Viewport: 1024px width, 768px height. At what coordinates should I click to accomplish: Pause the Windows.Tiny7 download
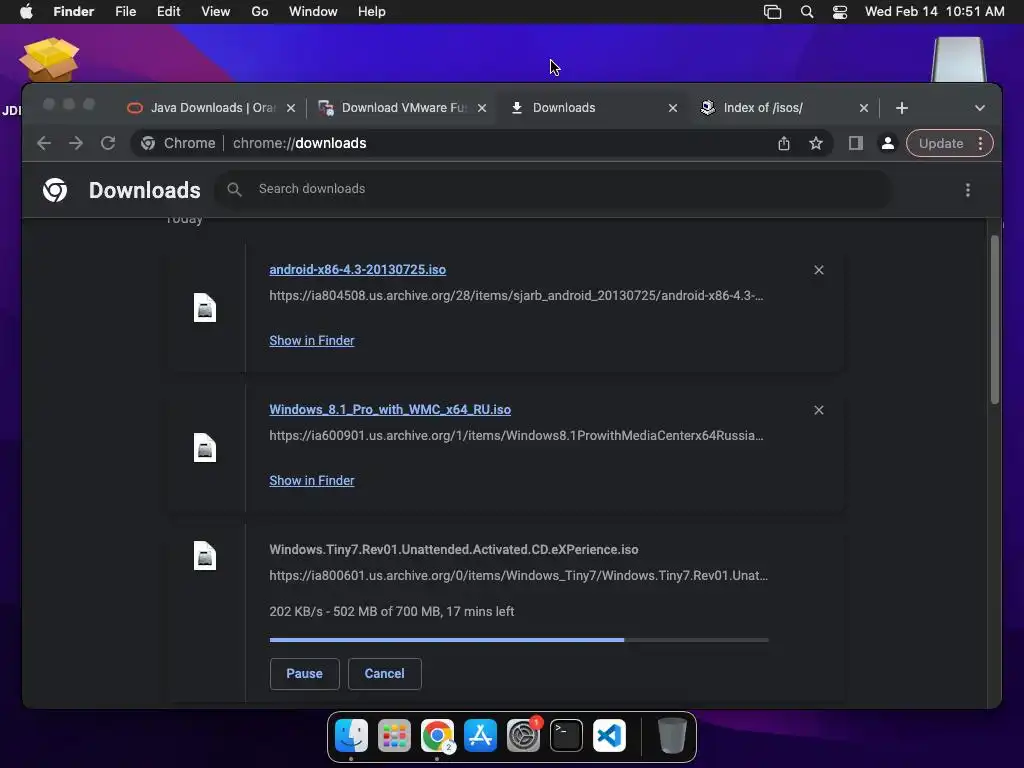pos(304,674)
